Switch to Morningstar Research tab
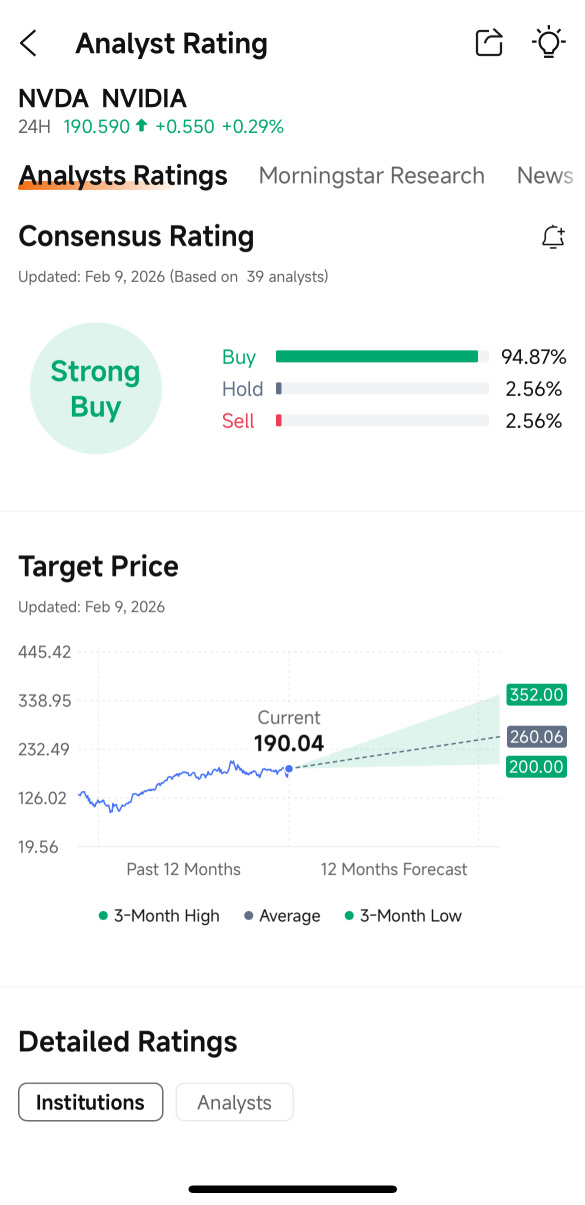The height and width of the screenshot is (1205, 585). (372, 176)
